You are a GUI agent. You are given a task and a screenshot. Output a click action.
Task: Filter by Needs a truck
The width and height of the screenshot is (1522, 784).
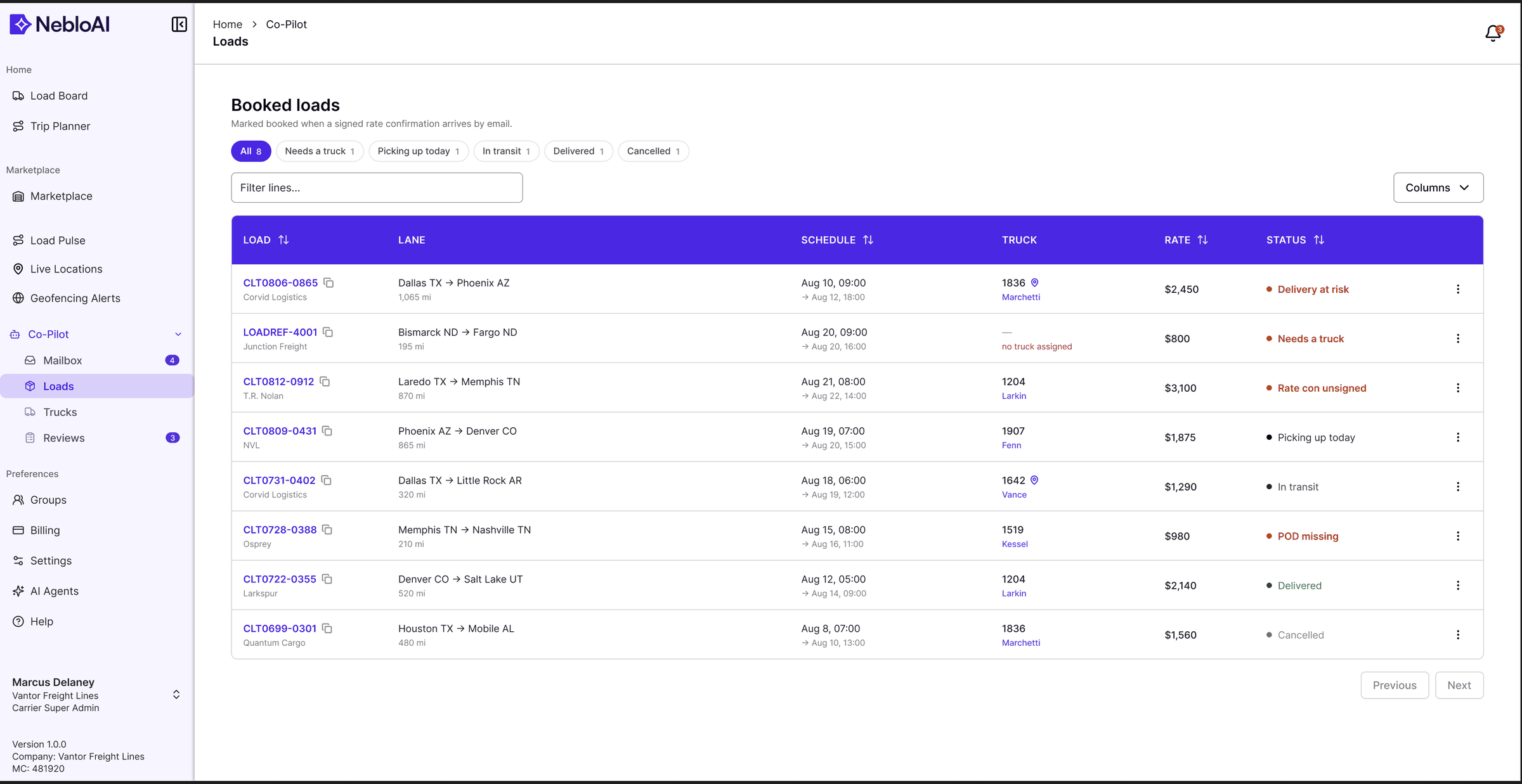[x=320, y=151]
